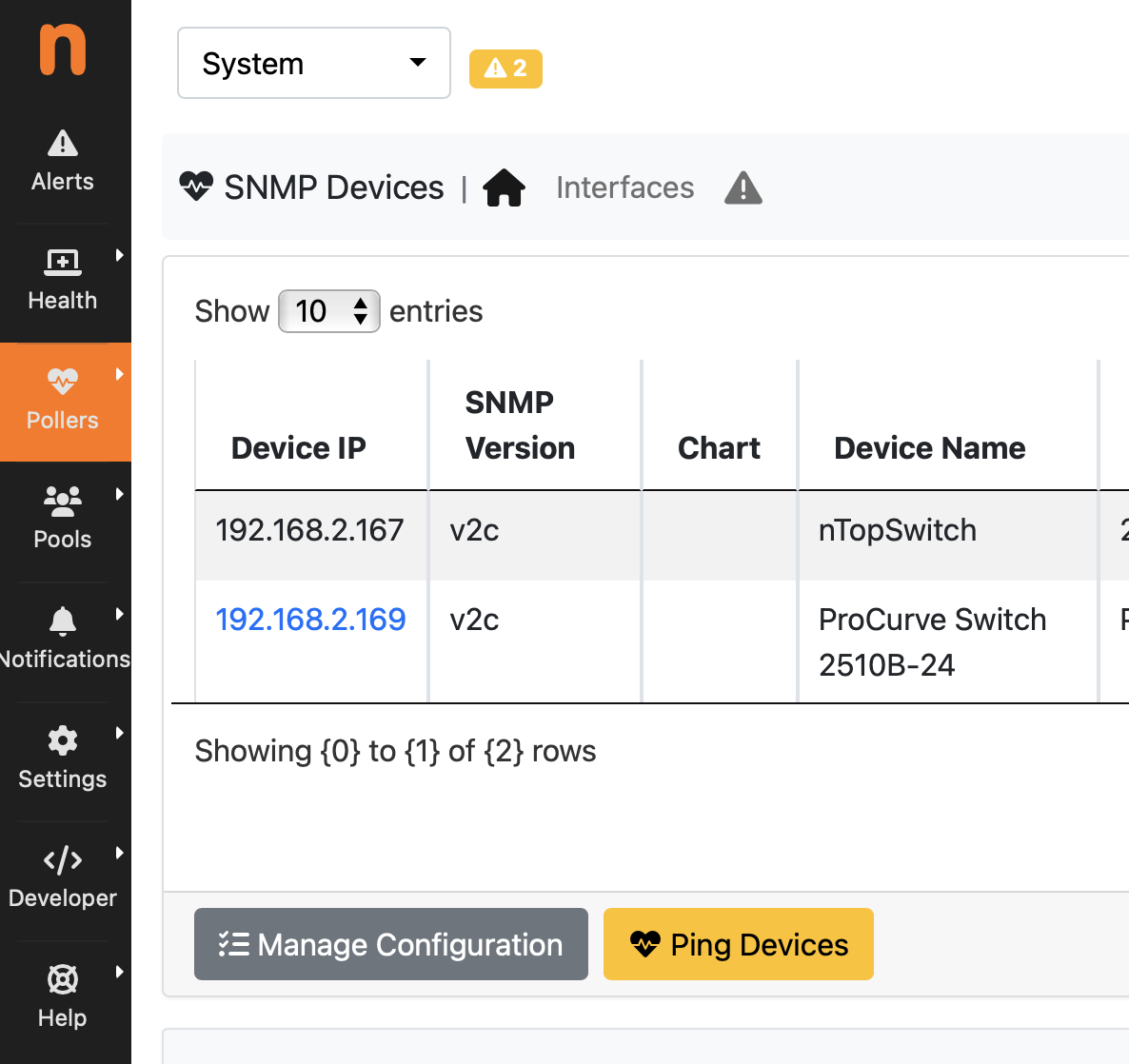This screenshot has width=1129, height=1064.
Task: Click the Help icon in the sidebar
Action: (62, 978)
